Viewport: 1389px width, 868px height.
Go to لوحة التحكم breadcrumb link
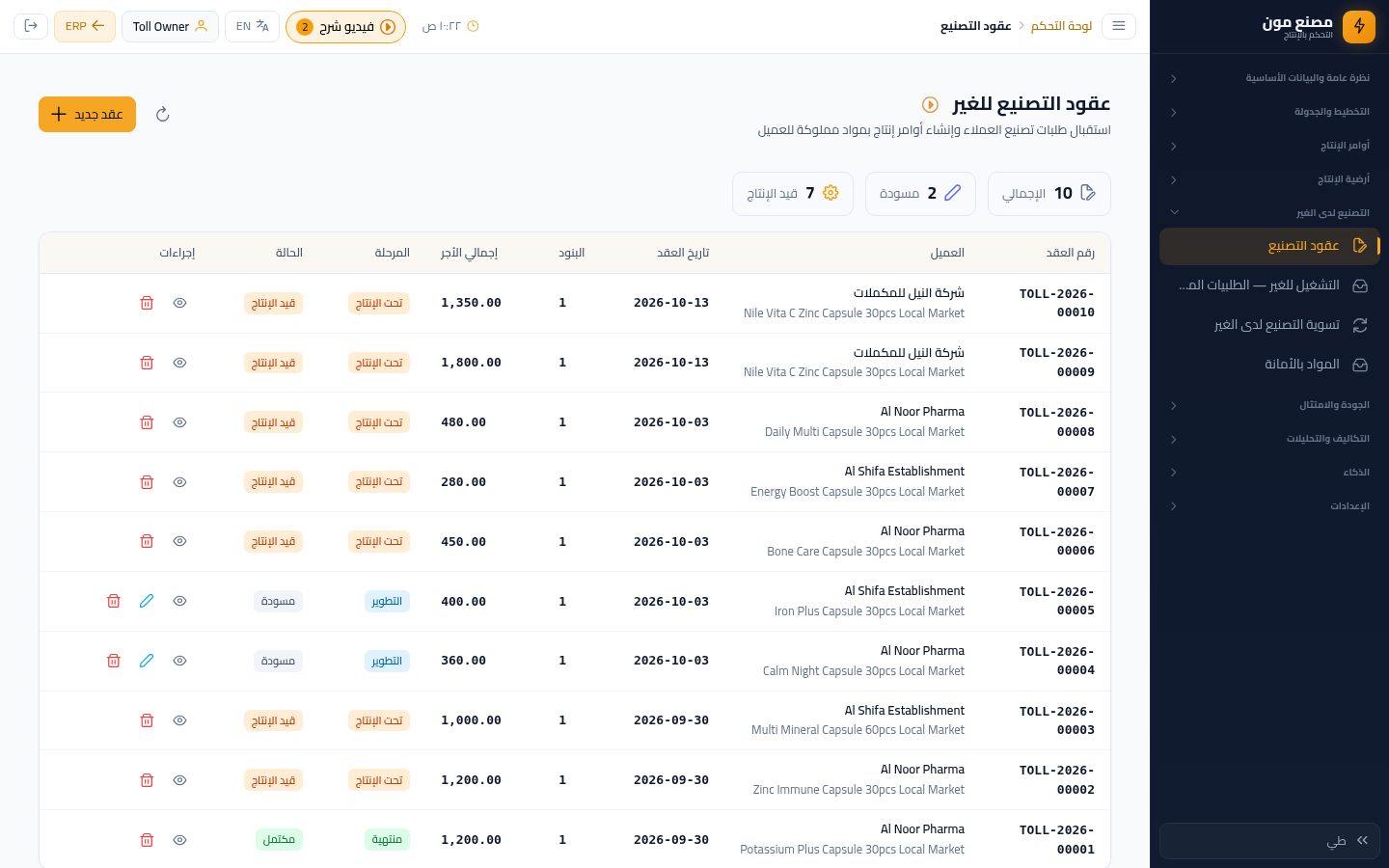(1061, 26)
